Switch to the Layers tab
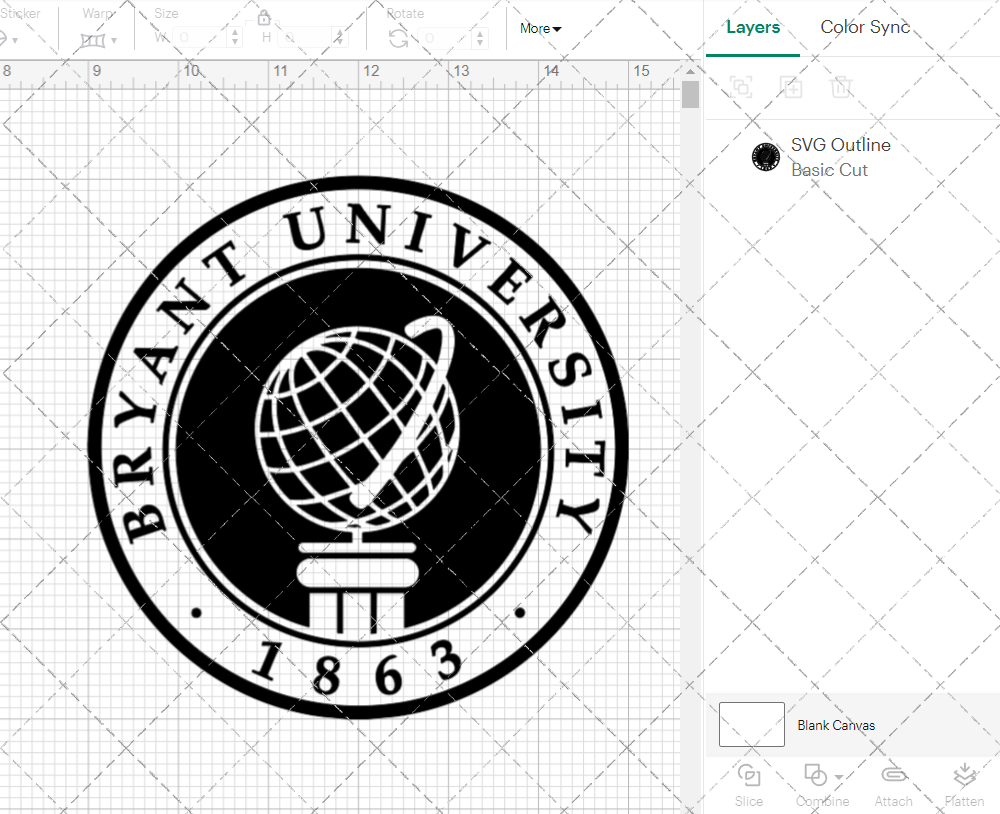 point(753,27)
